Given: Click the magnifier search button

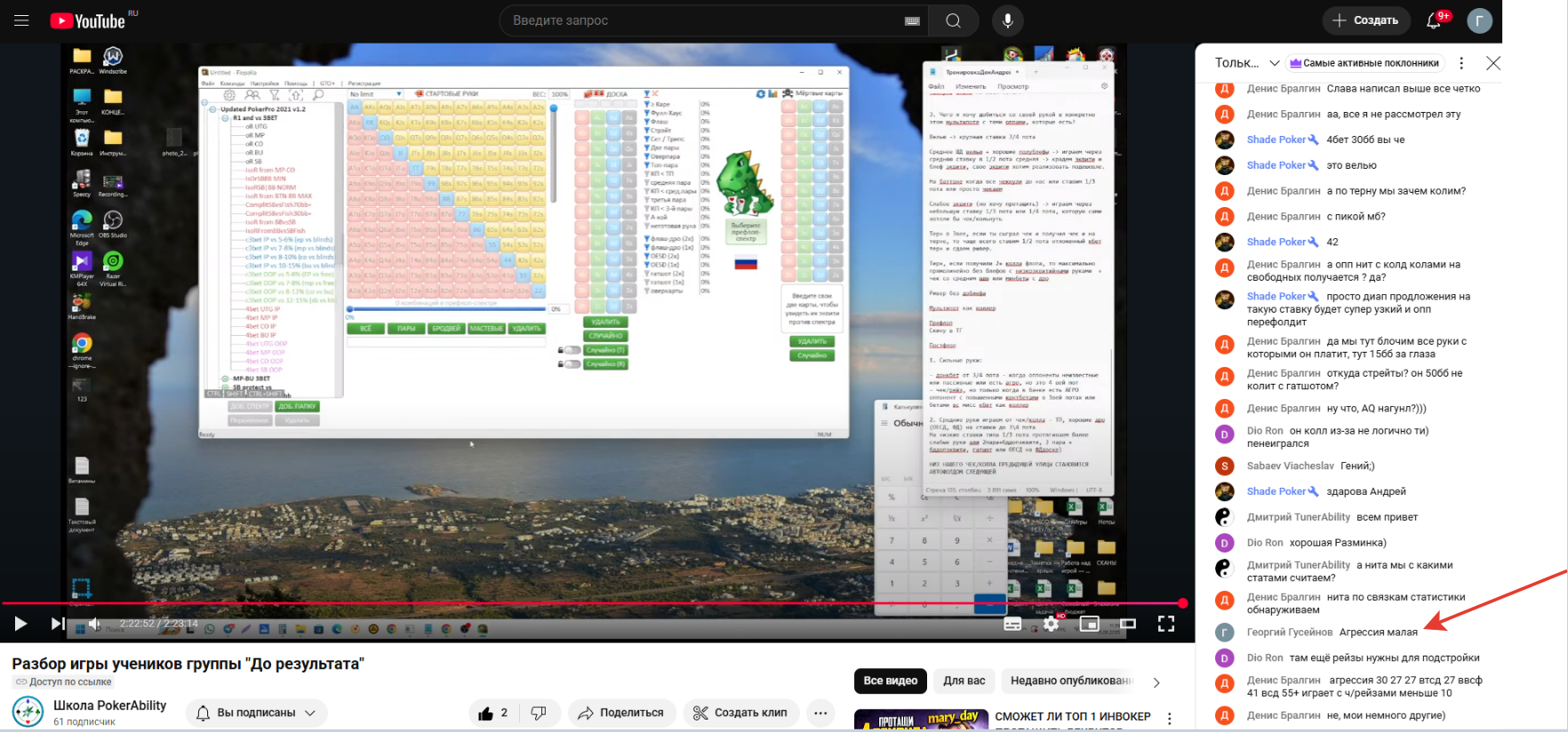Looking at the screenshot, I should click(953, 20).
